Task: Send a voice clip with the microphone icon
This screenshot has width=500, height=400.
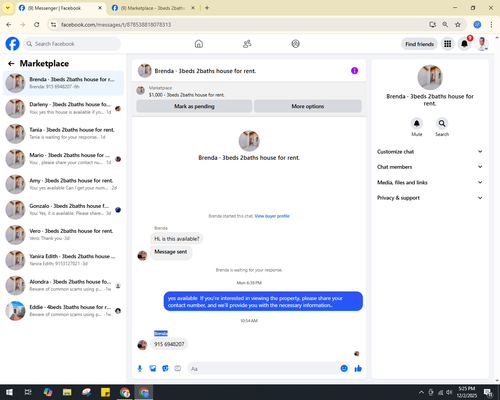Action: tap(140, 368)
